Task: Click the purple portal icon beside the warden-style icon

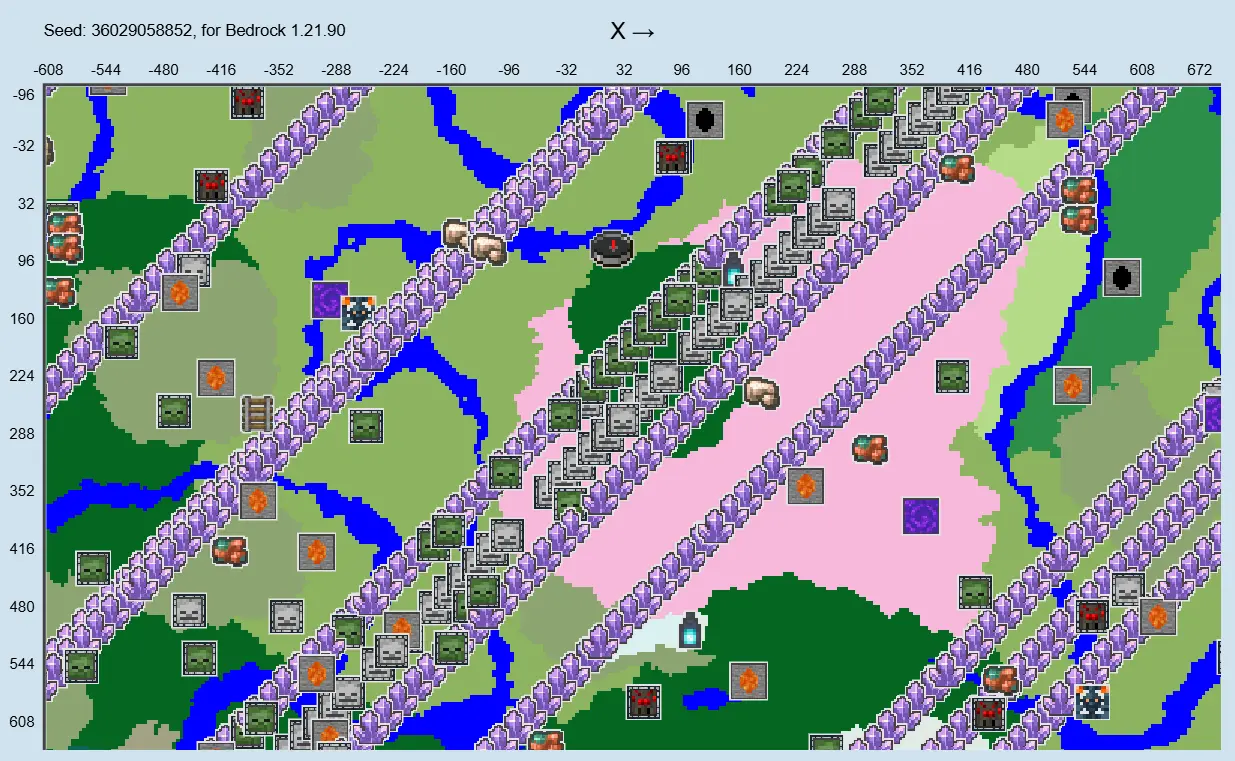Action: [x=329, y=300]
